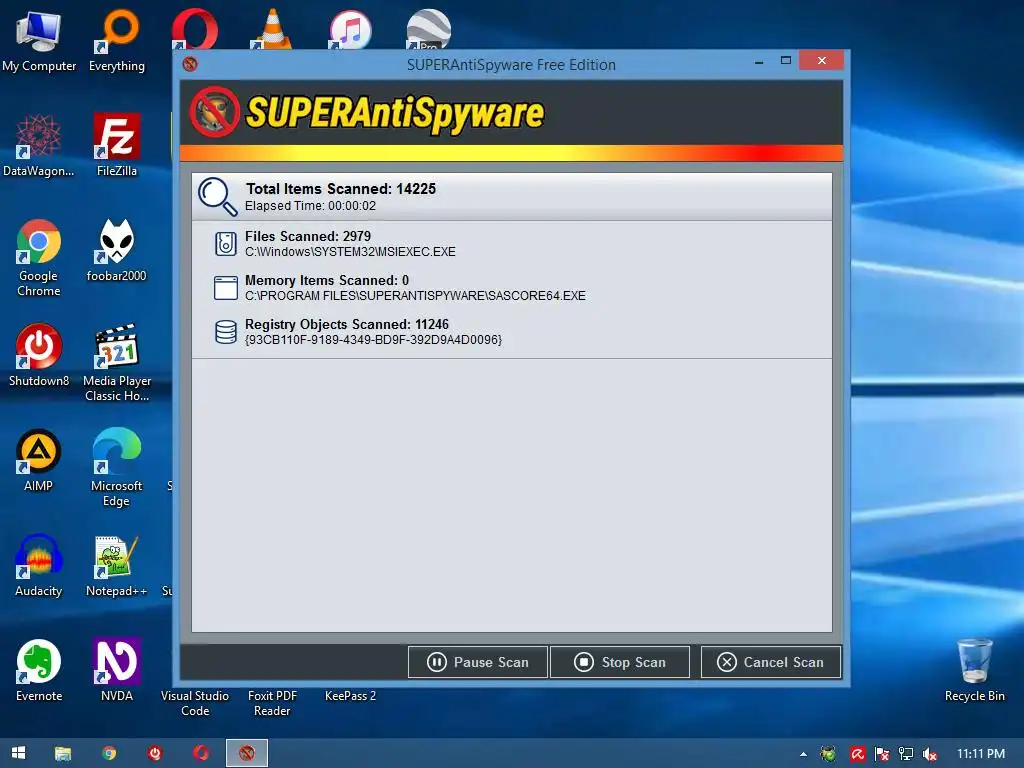Select the Recycle Bin desktop icon
The width and height of the screenshot is (1024, 768).
(974, 671)
